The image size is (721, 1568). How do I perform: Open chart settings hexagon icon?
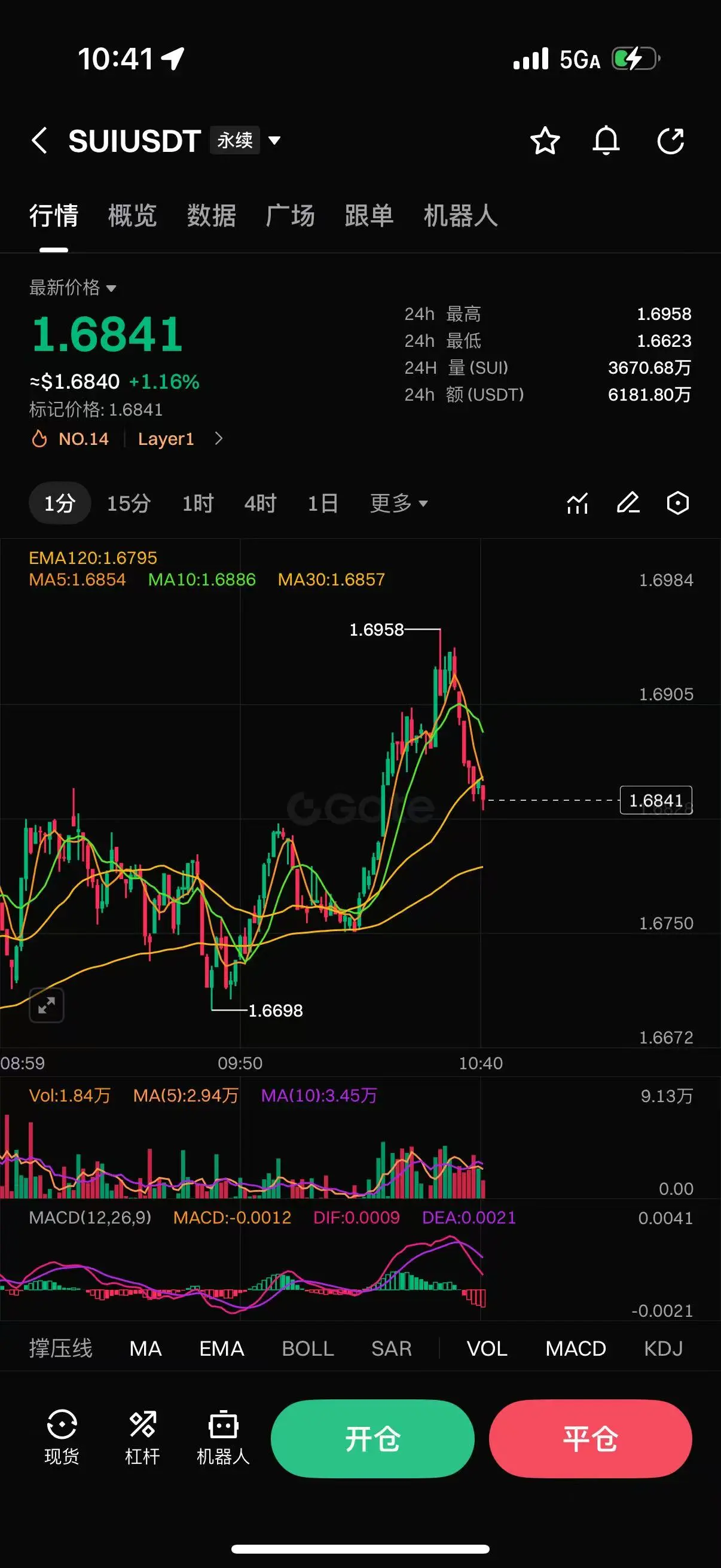(677, 503)
